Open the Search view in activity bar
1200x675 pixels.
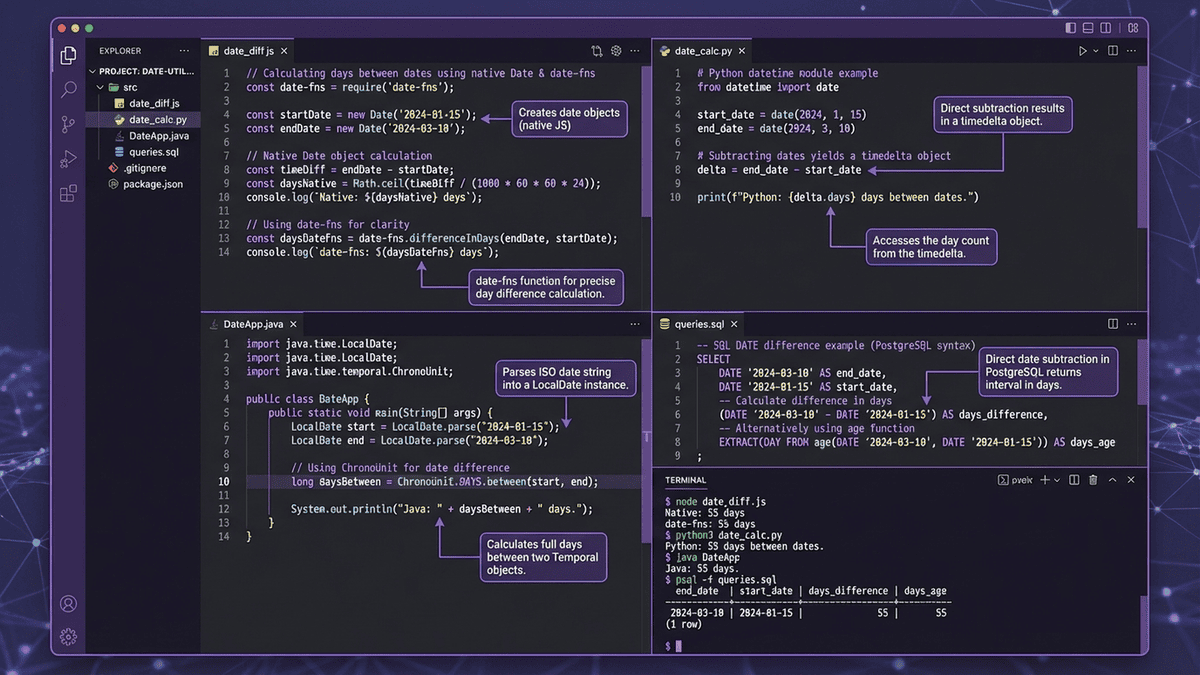coord(68,90)
